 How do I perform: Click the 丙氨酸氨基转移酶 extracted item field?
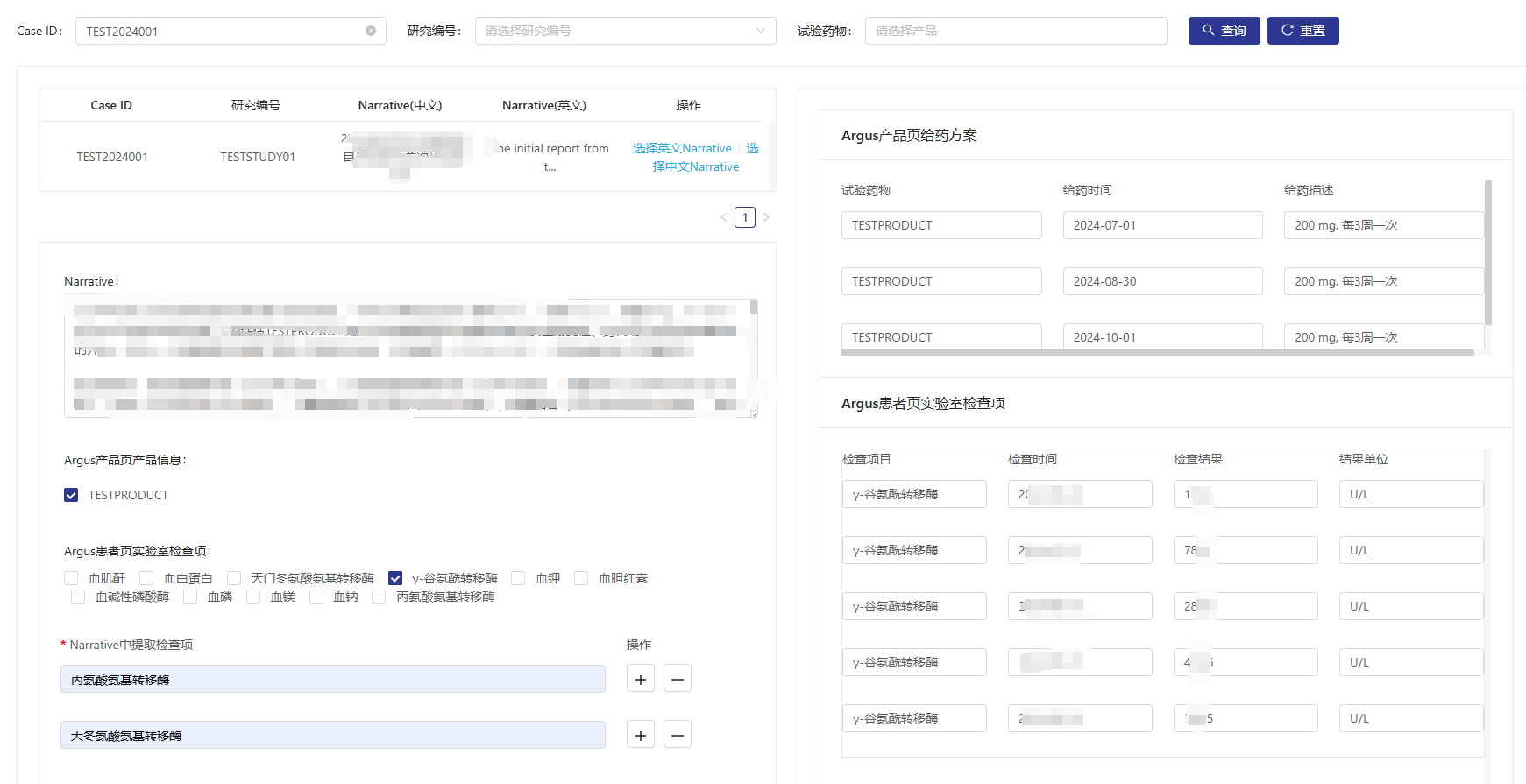(x=333, y=679)
